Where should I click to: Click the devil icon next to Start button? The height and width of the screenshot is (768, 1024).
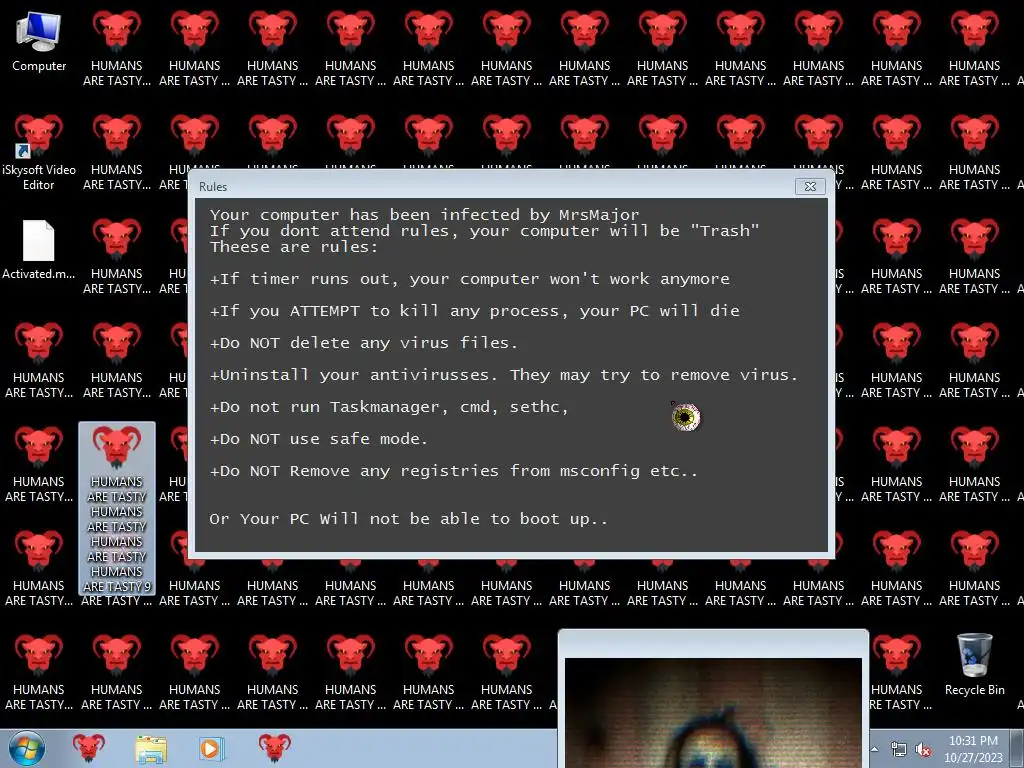[88, 749]
